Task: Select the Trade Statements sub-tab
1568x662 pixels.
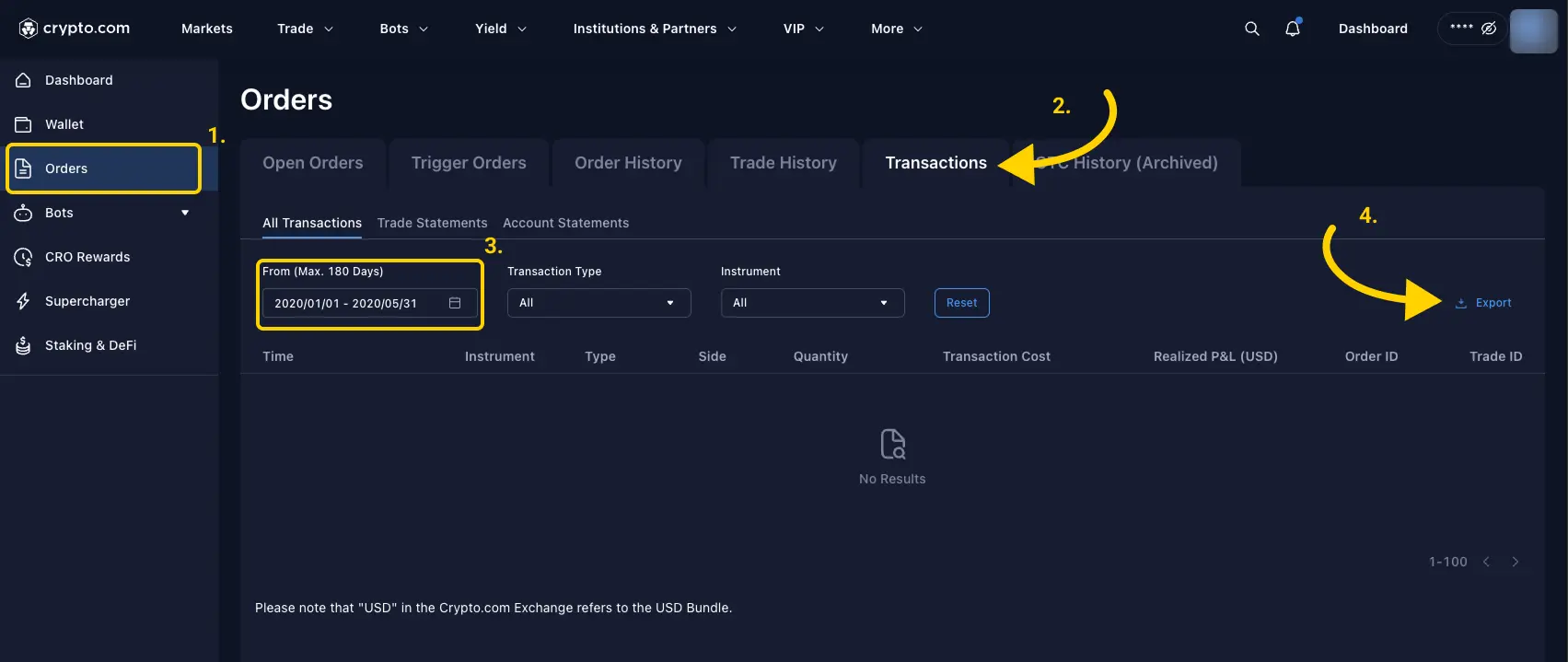Action: 433,223
